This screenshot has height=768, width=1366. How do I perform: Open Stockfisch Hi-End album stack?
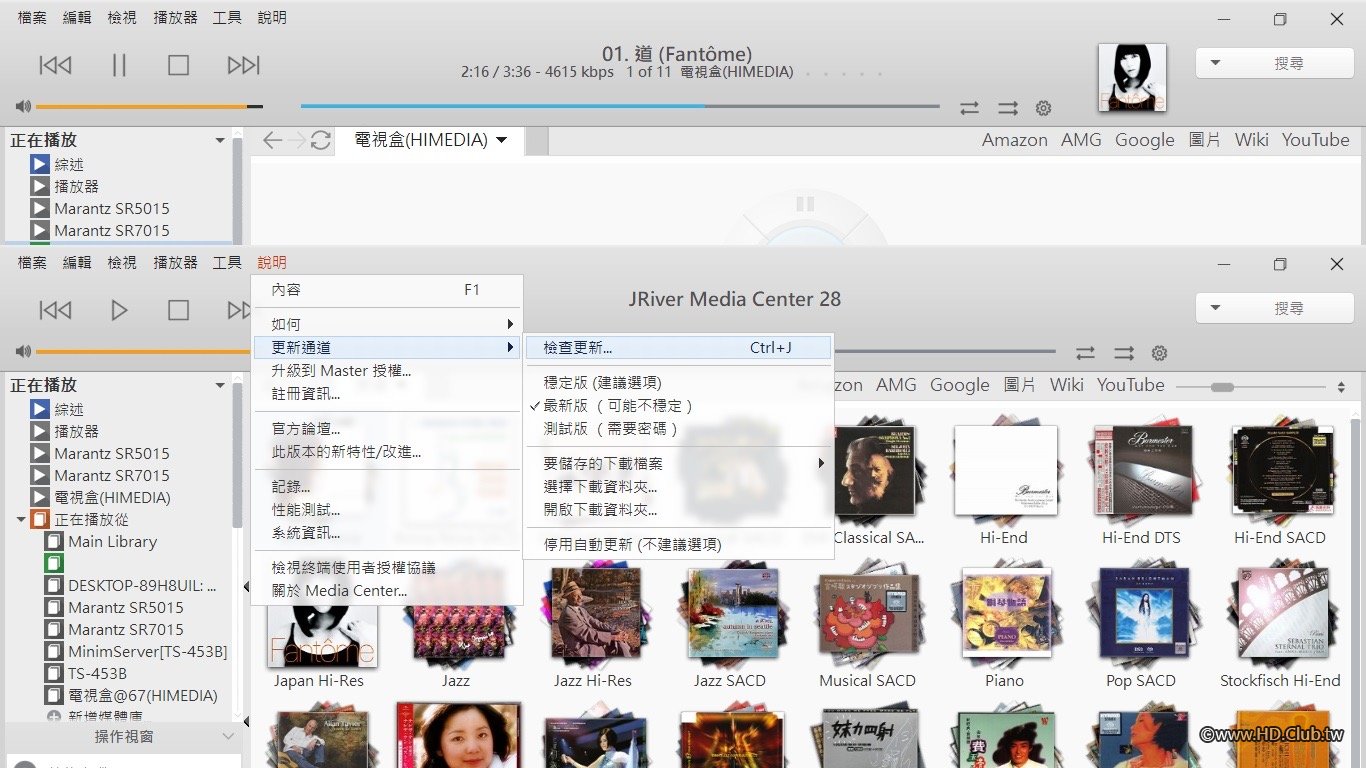click(x=1279, y=613)
